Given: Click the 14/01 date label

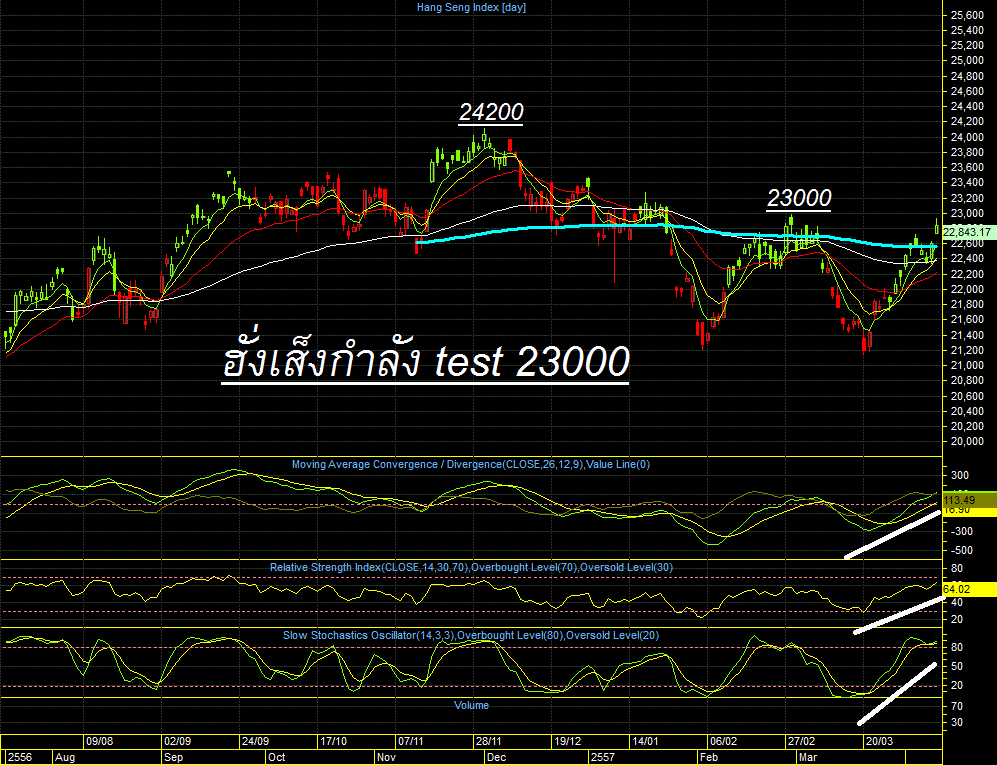Looking at the screenshot, I should [x=645, y=741].
